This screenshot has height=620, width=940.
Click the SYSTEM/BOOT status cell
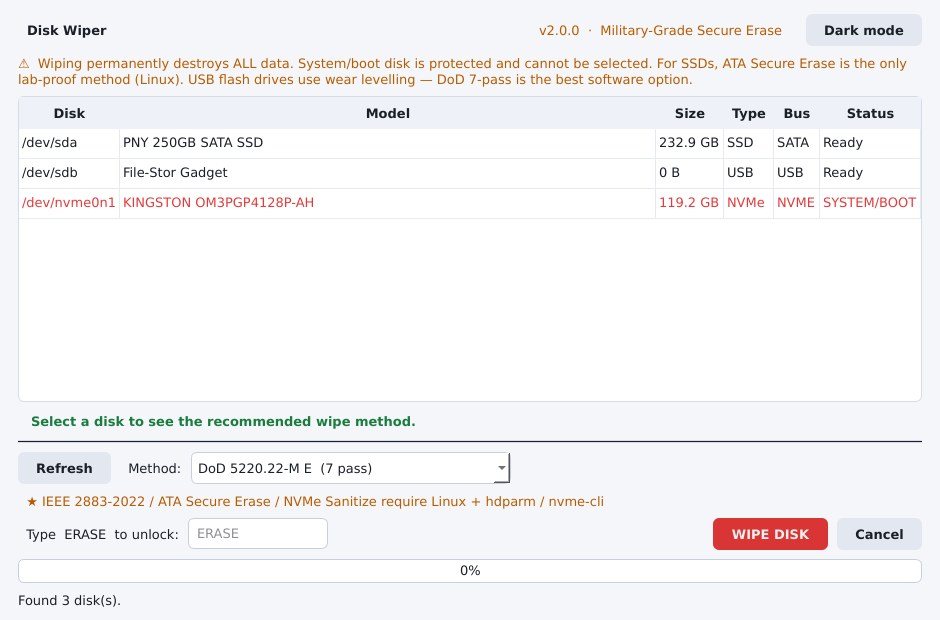click(x=870, y=203)
